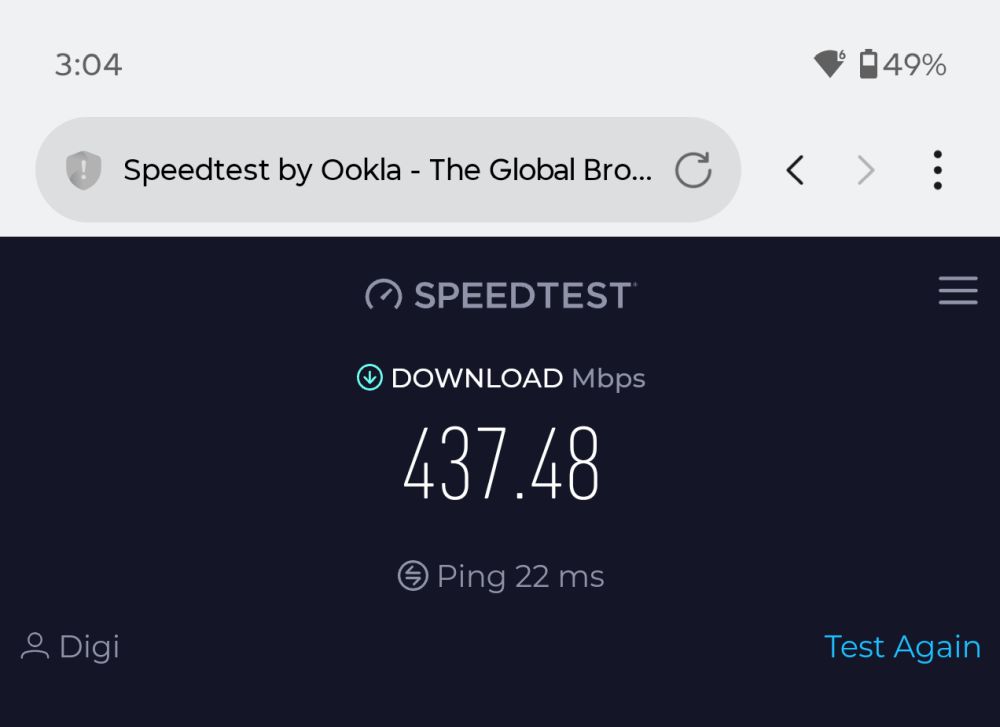
Task: Tap the Digi provider label
Action: pyautogui.click(x=89, y=647)
